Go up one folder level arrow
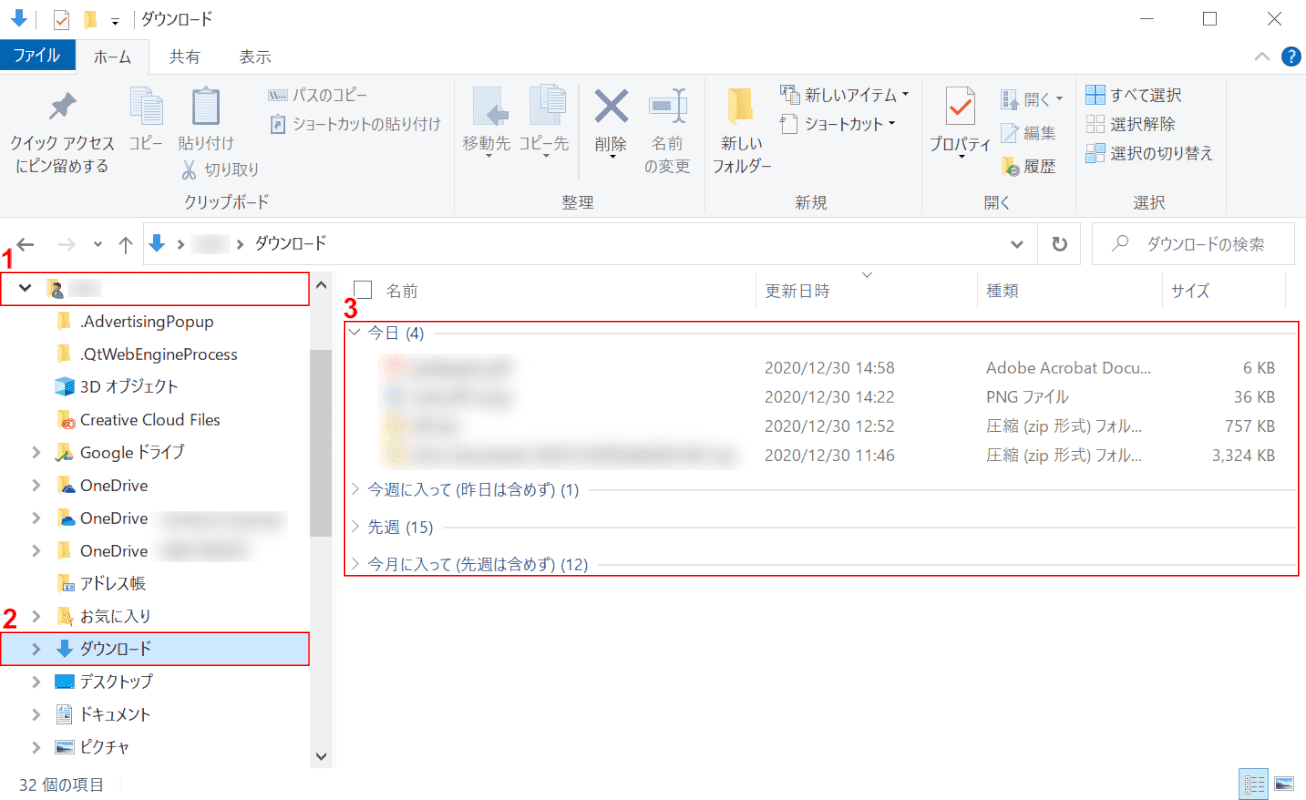The width and height of the screenshot is (1306, 800). [x=125, y=244]
